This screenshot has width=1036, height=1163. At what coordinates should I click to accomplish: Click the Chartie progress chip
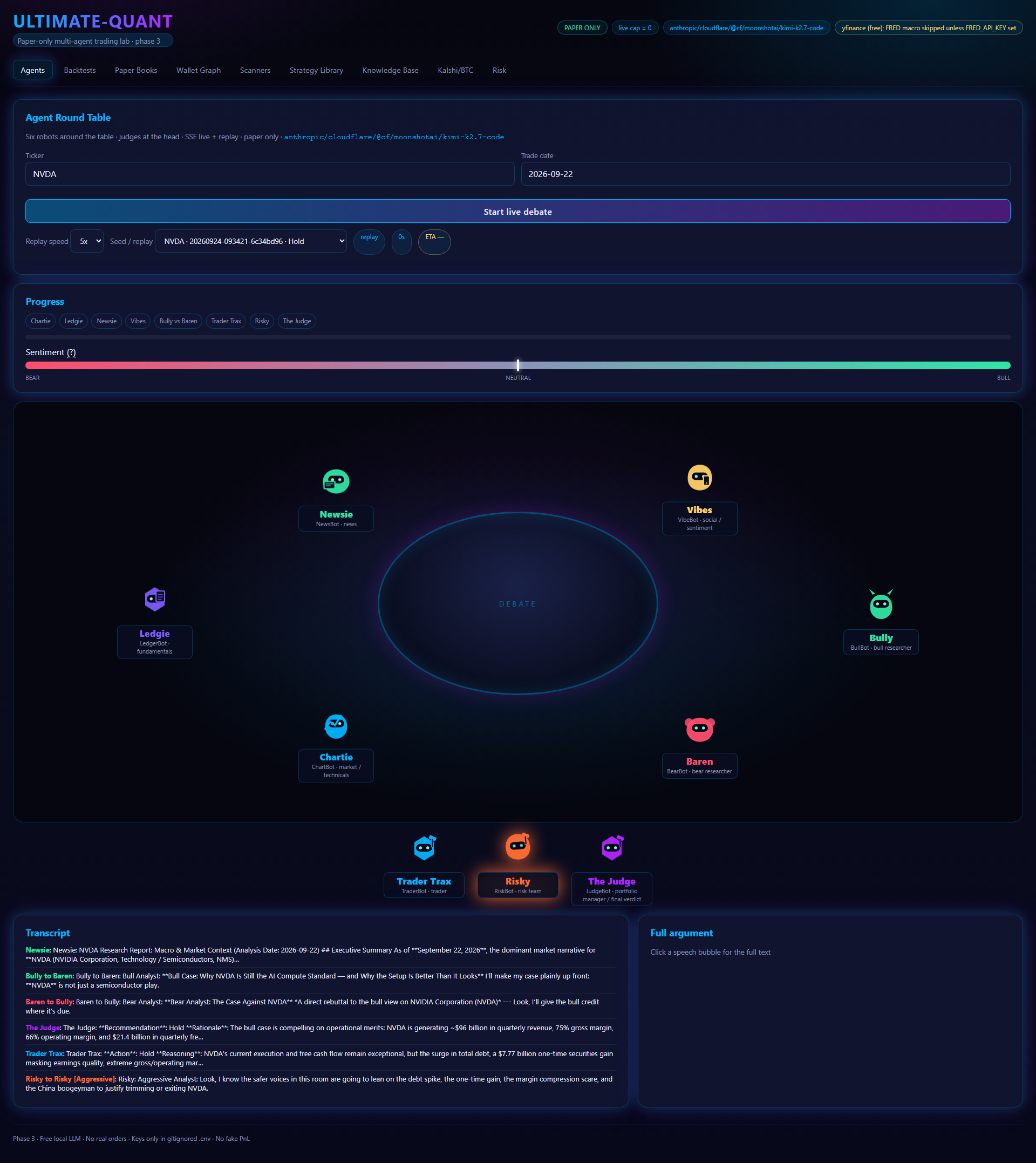40,321
